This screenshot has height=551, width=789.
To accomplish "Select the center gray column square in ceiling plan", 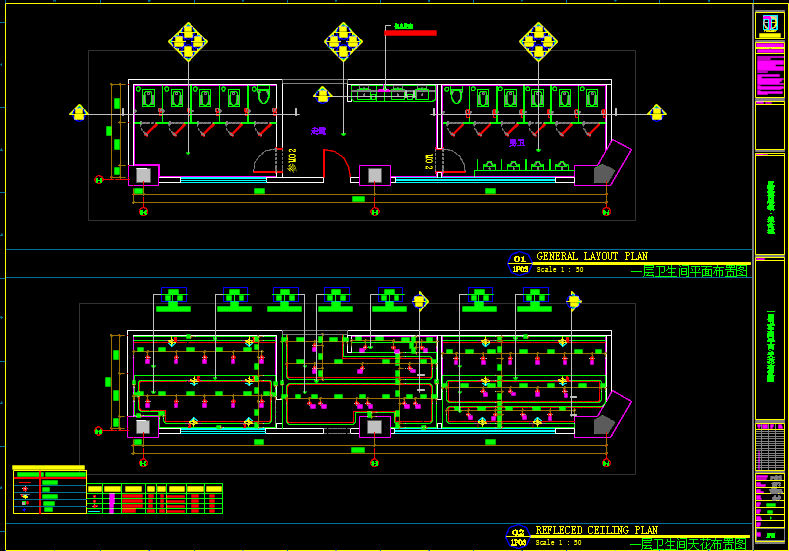I will (x=374, y=427).
